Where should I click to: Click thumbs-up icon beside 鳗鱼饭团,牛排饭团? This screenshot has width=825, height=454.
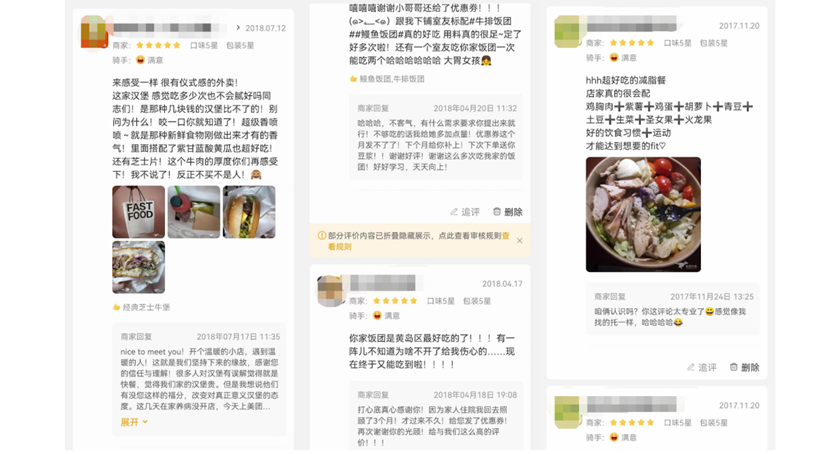click(x=354, y=79)
